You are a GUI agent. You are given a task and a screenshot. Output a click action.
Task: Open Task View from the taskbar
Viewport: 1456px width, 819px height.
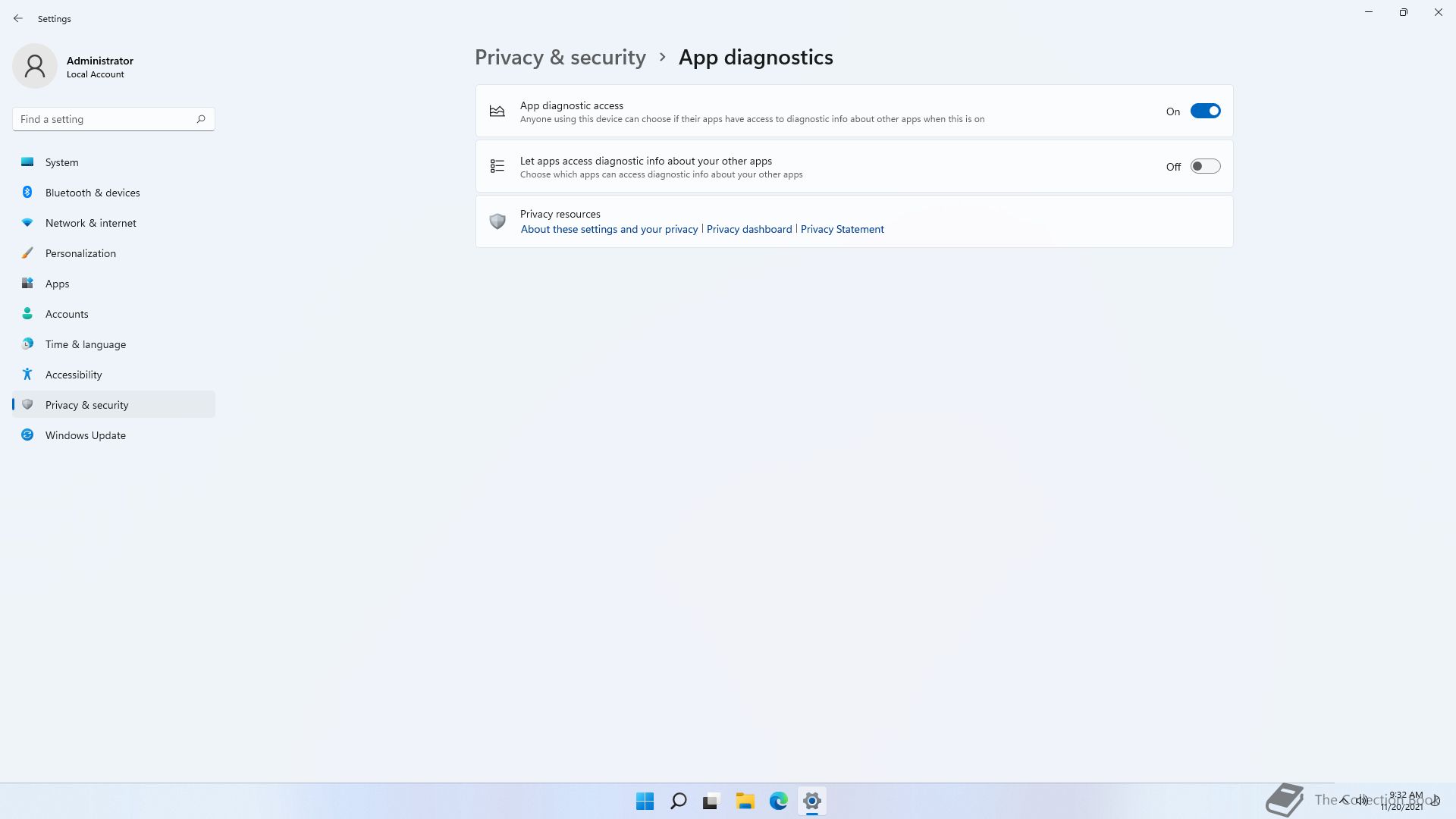click(711, 801)
